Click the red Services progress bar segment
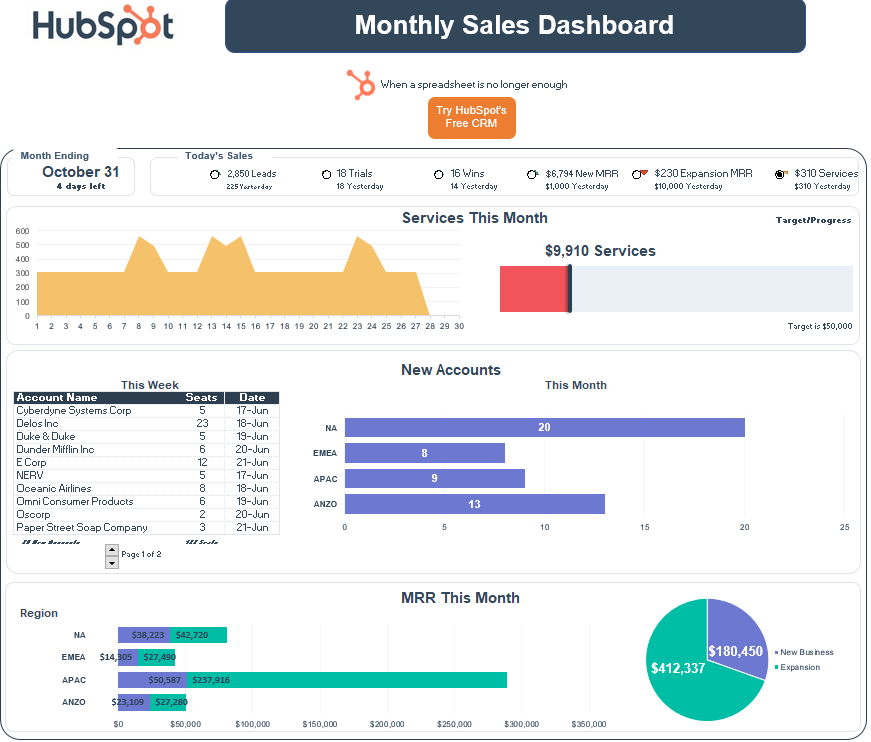This screenshot has height=742, width=871. [x=533, y=289]
